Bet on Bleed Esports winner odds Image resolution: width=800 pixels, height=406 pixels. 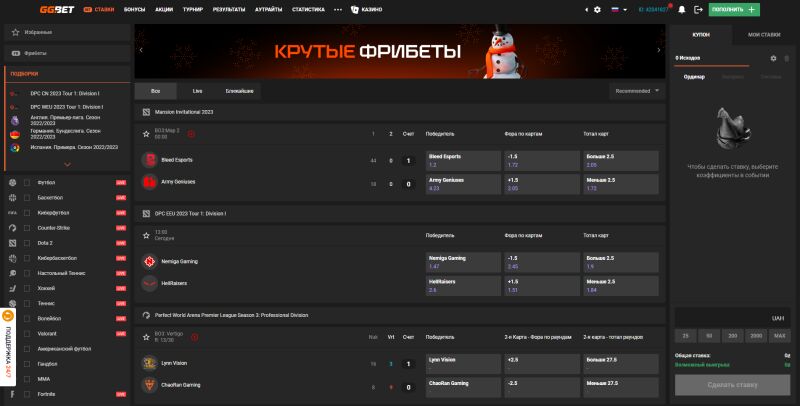pos(463,161)
